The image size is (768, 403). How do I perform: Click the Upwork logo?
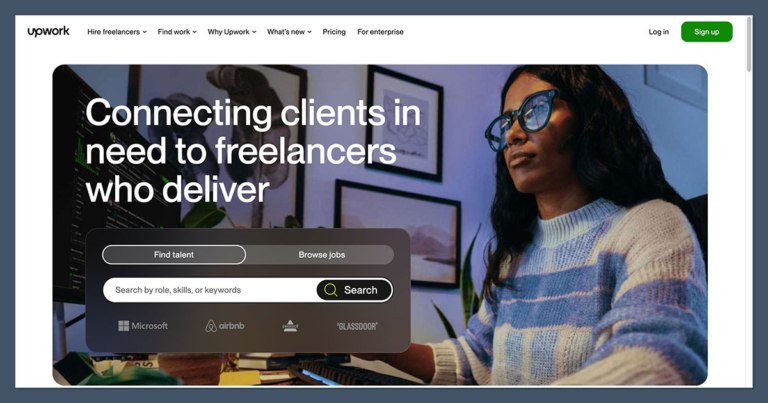point(48,32)
